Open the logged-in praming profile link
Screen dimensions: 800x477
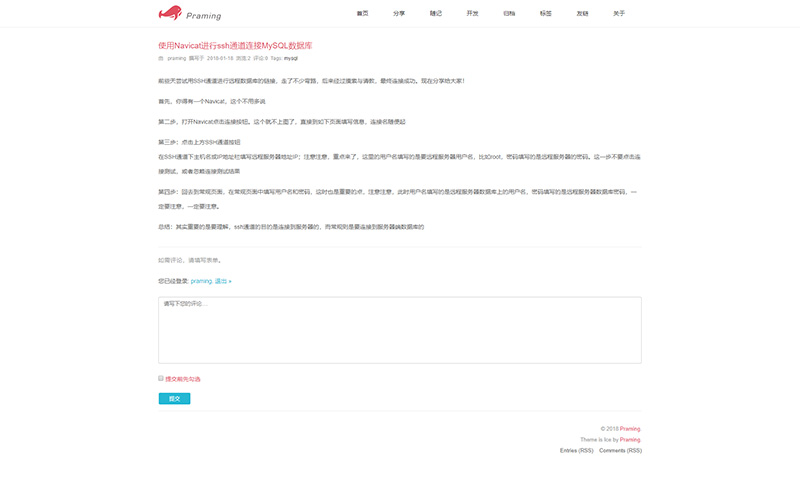tap(201, 281)
